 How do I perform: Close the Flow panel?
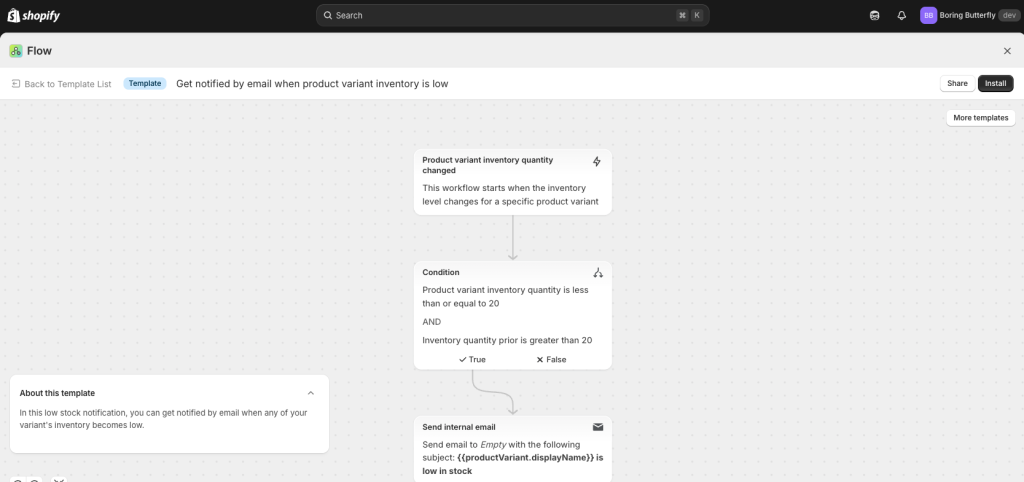(1007, 51)
